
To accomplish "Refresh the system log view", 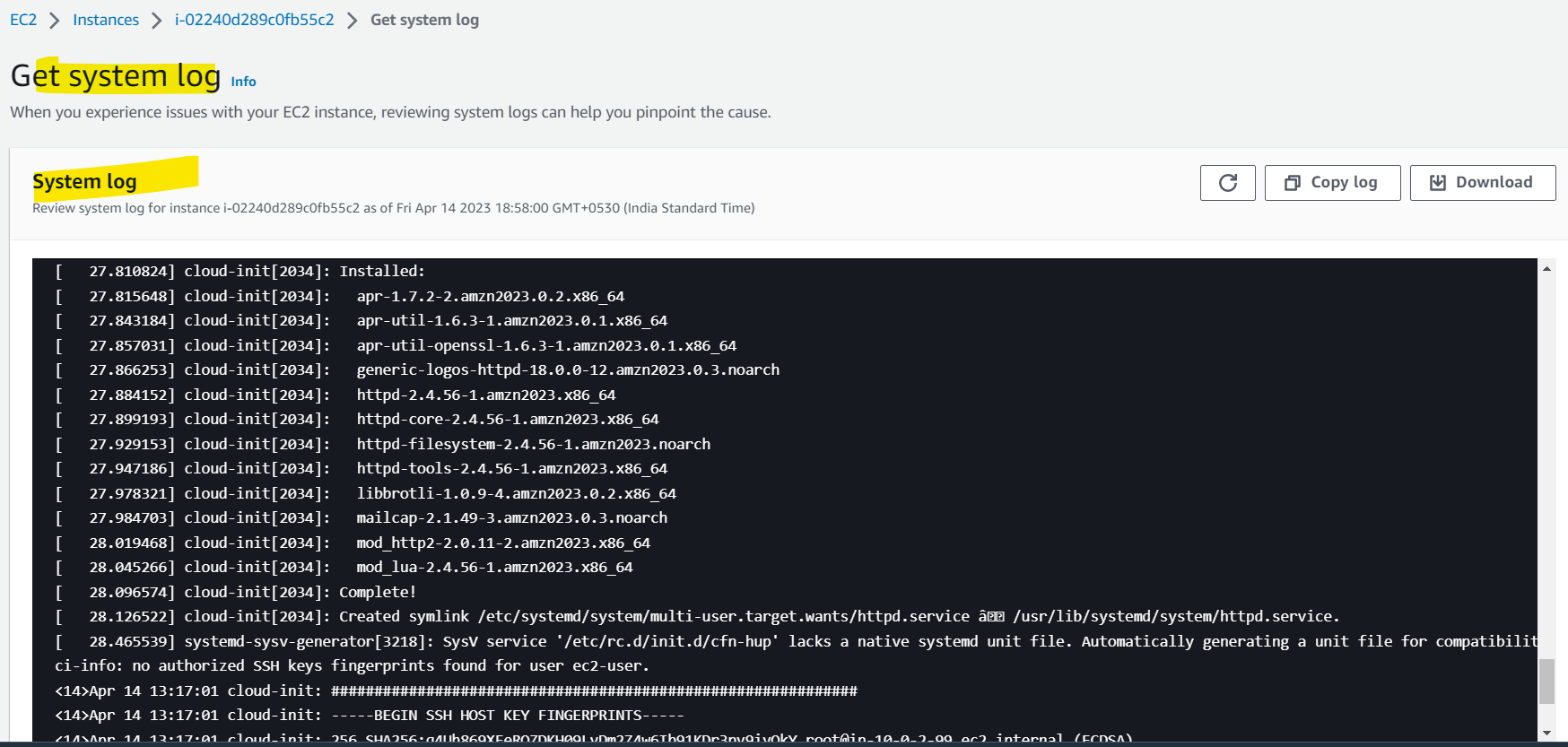I will 1227,182.
